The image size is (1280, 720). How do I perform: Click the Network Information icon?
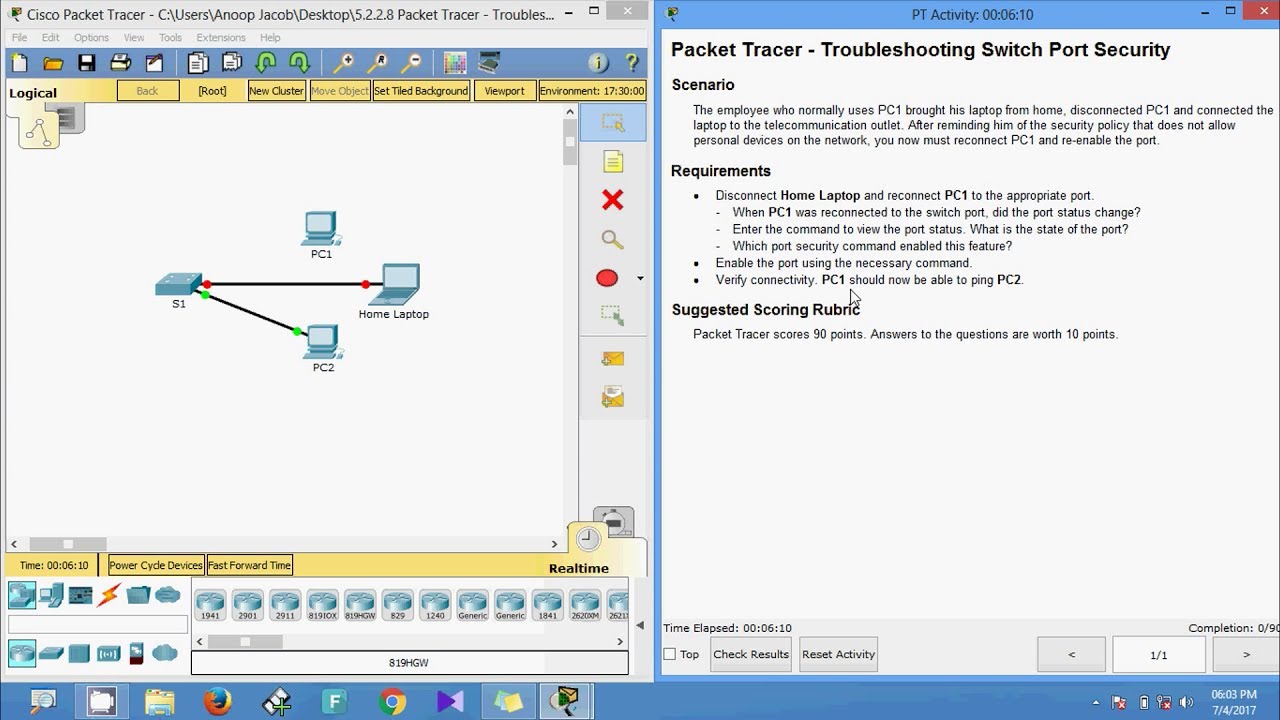(598, 63)
